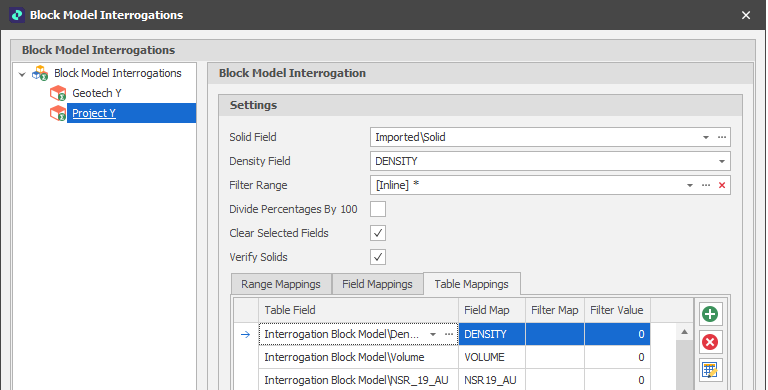Click the table edit grid icon
The image size is (768, 390).
[710, 369]
